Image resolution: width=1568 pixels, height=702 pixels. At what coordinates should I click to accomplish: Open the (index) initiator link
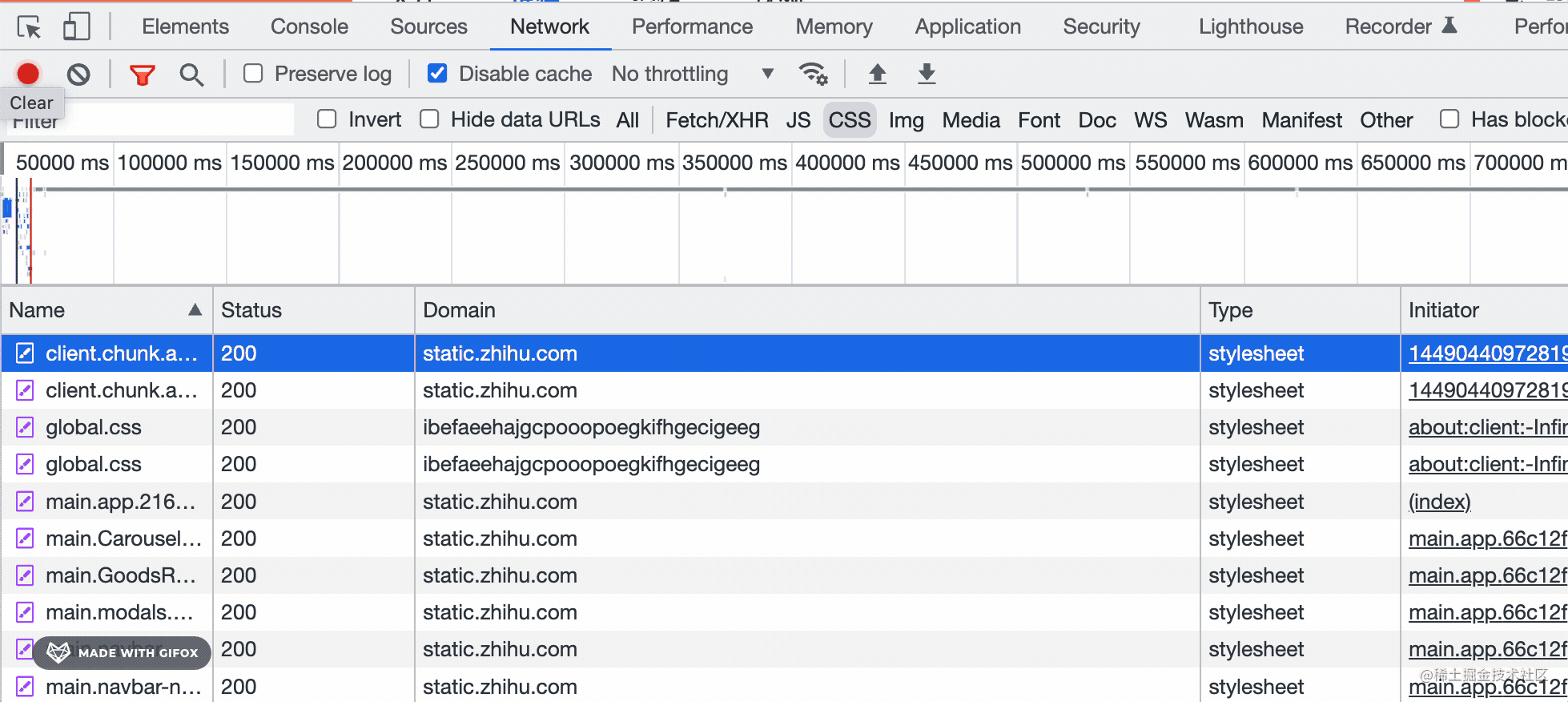point(1439,502)
